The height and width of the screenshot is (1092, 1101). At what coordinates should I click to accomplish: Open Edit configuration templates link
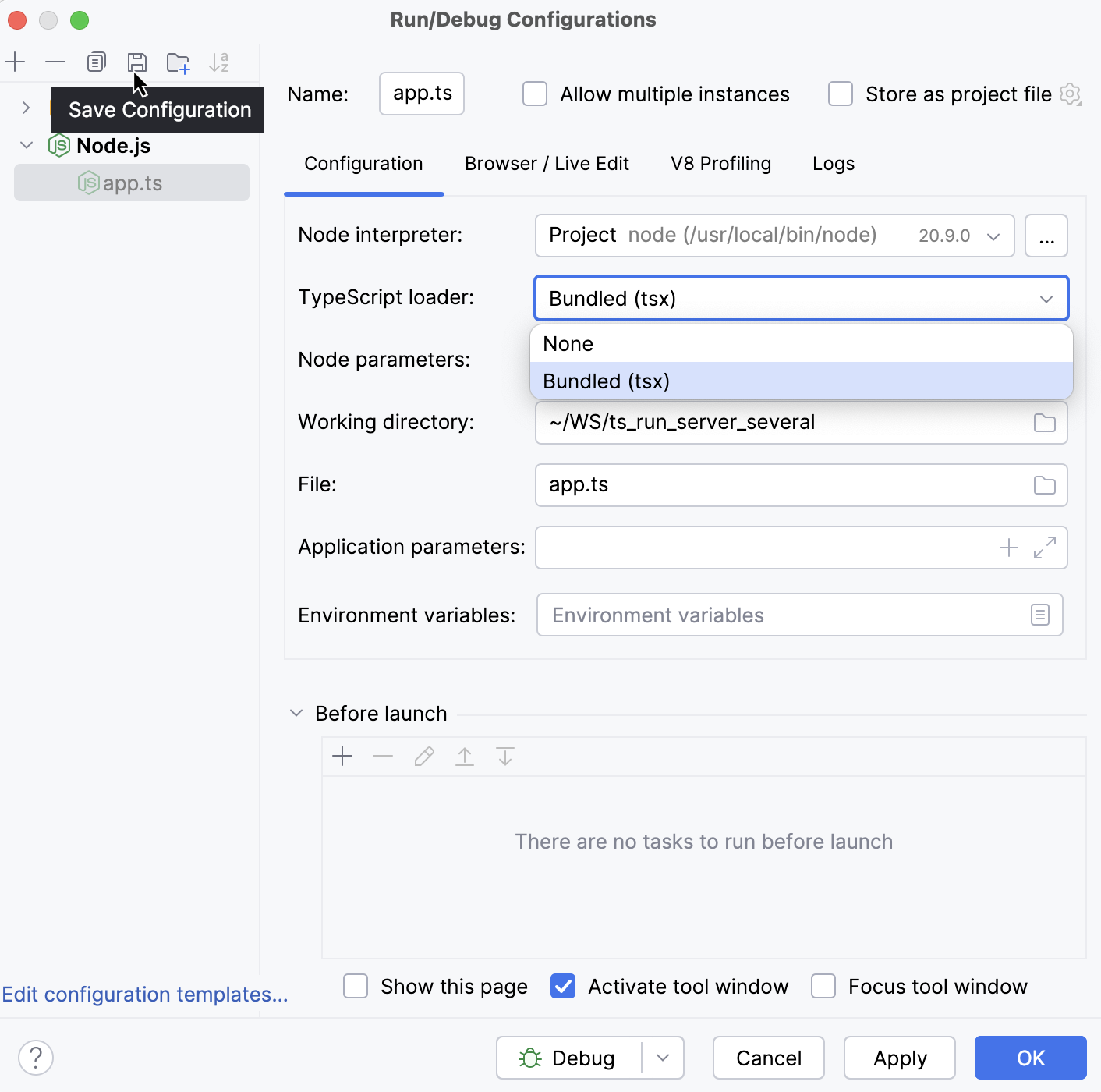pos(145,994)
